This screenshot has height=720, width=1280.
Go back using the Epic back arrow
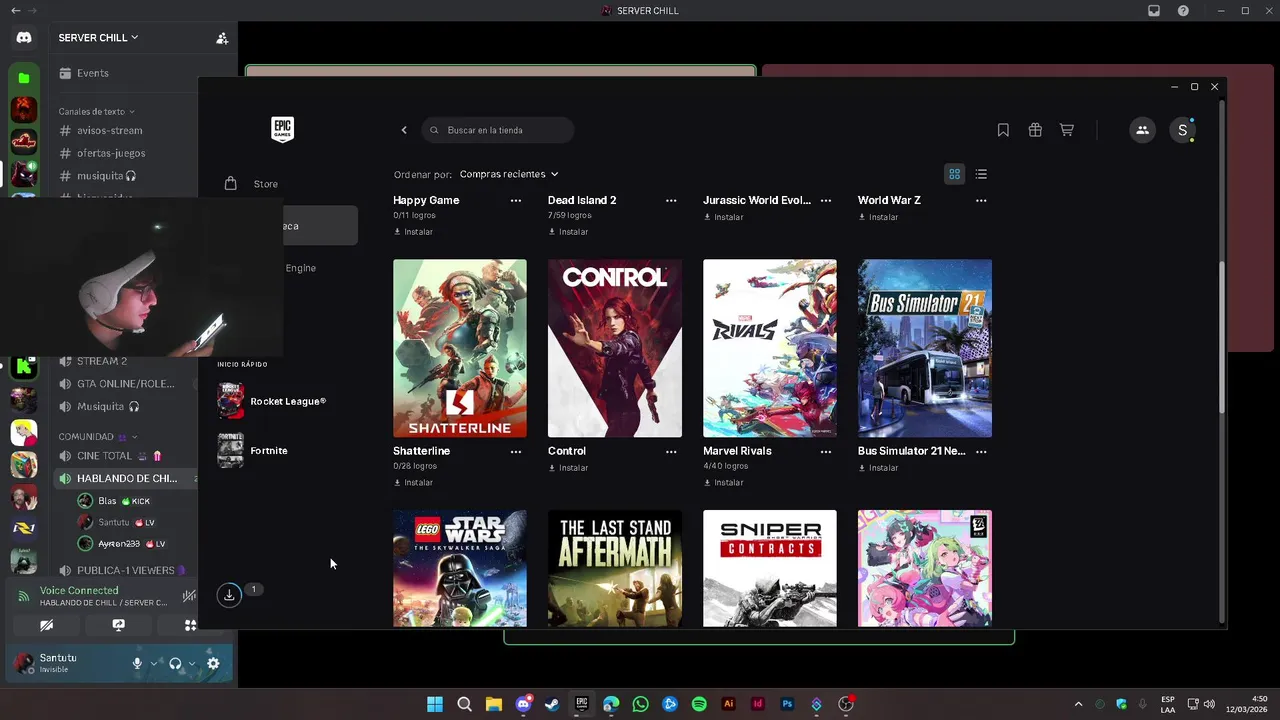pyautogui.click(x=404, y=130)
